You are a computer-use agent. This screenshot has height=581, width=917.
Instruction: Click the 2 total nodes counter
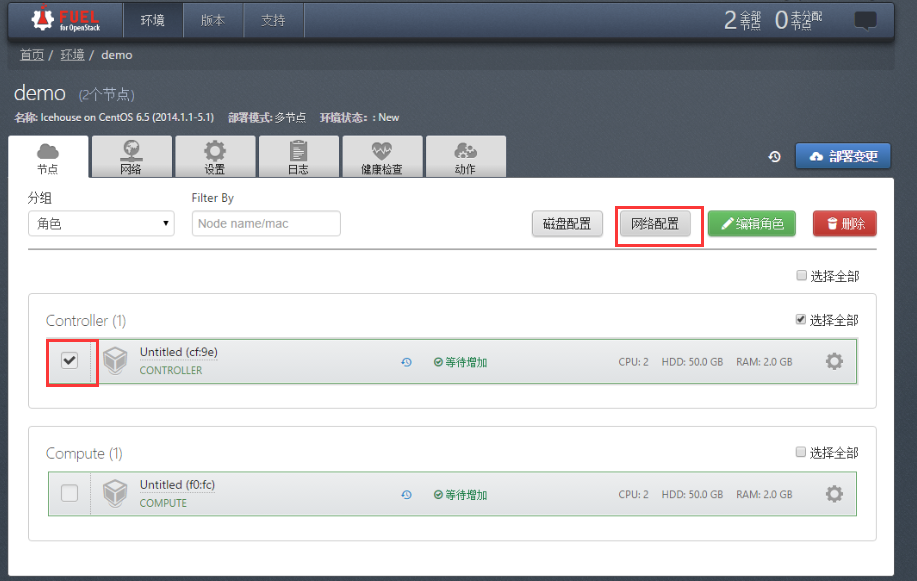743,20
